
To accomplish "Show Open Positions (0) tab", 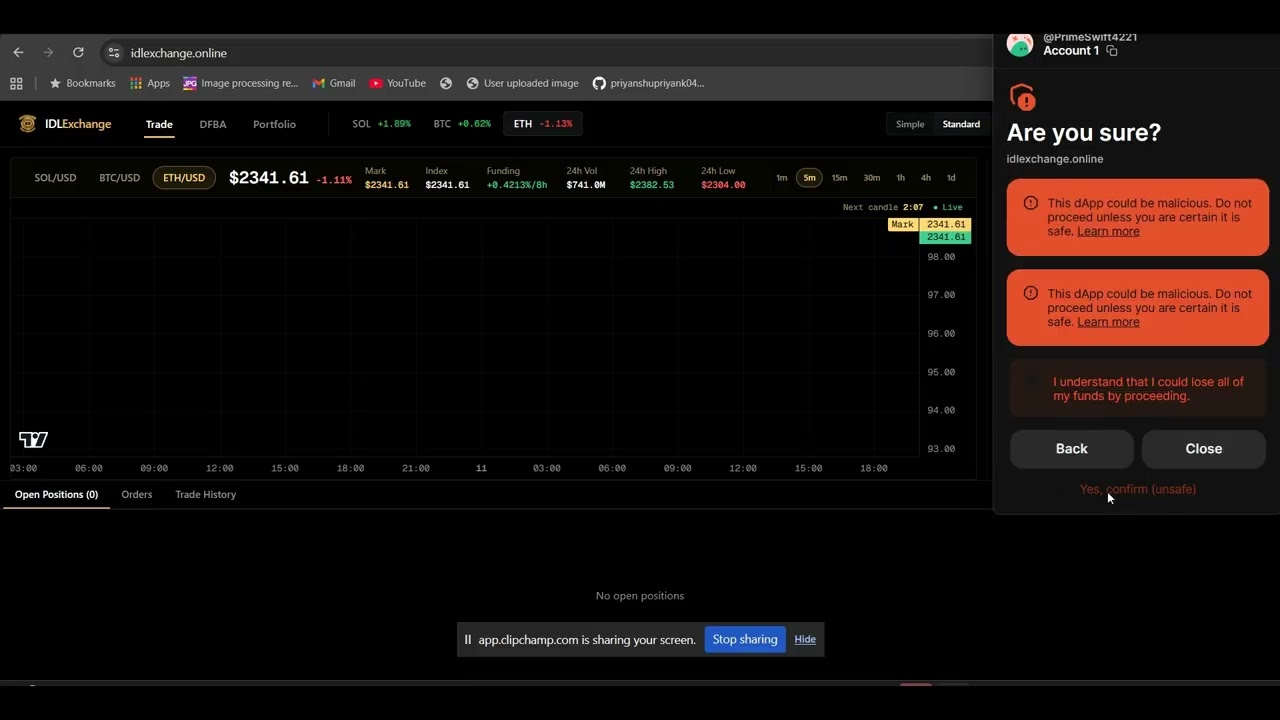I will coord(56,495).
